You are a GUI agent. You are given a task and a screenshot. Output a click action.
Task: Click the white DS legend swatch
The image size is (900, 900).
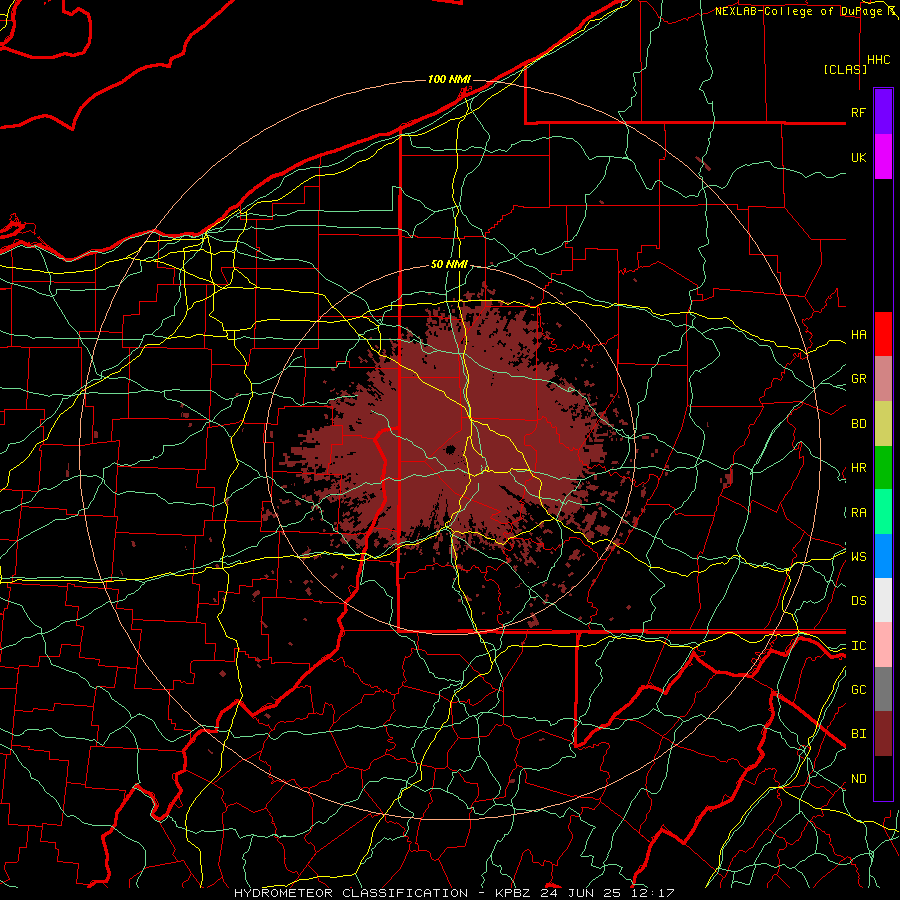883,600
